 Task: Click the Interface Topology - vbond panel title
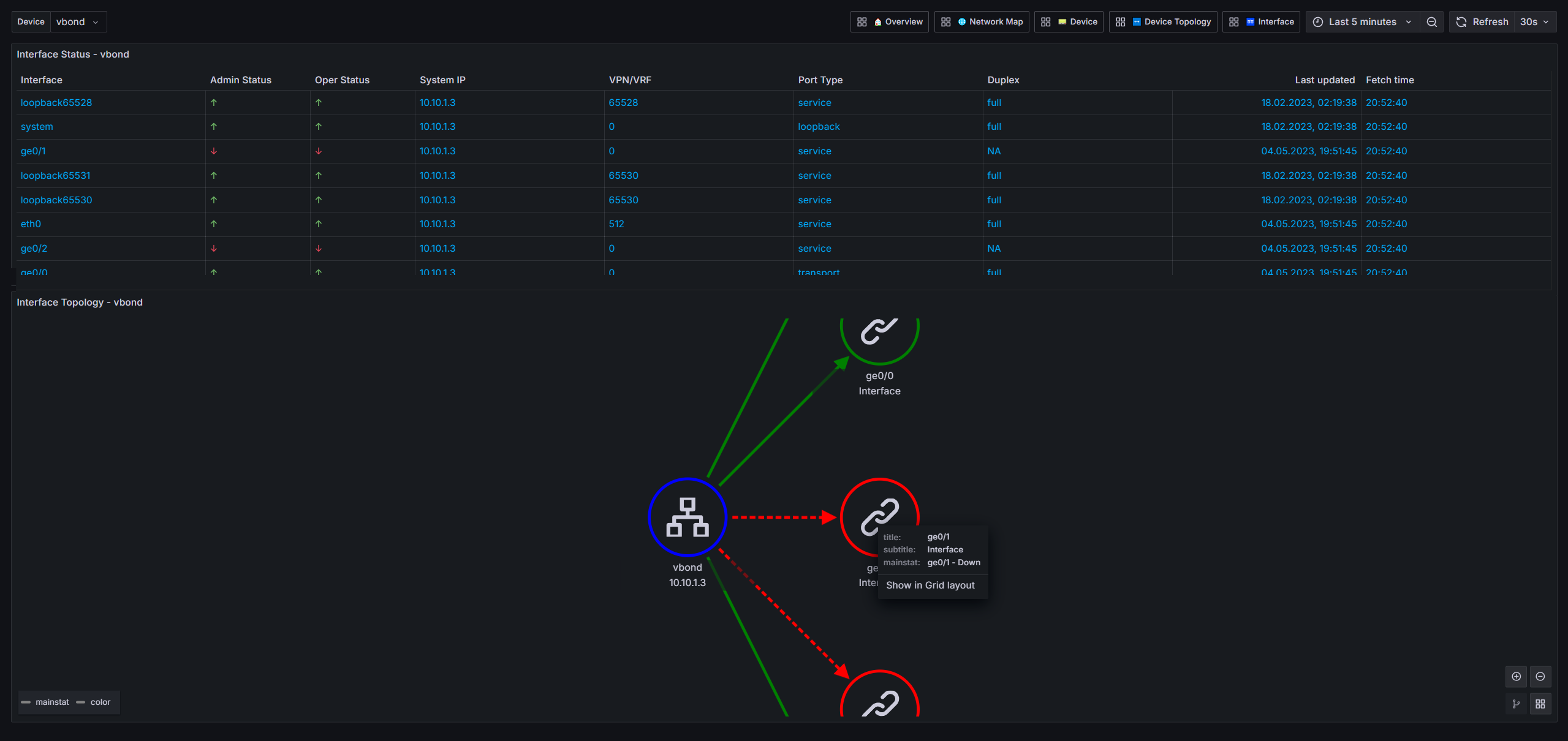click(x=80, y=303)
